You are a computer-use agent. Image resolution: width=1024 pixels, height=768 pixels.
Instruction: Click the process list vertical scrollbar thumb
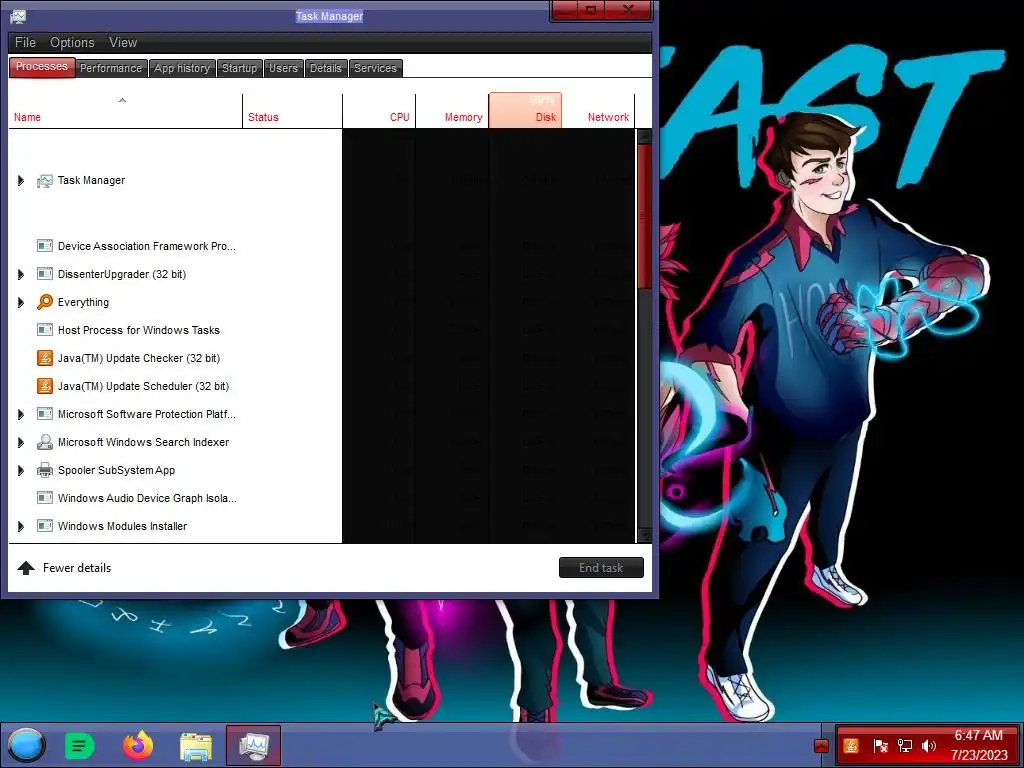click(644, 216)
